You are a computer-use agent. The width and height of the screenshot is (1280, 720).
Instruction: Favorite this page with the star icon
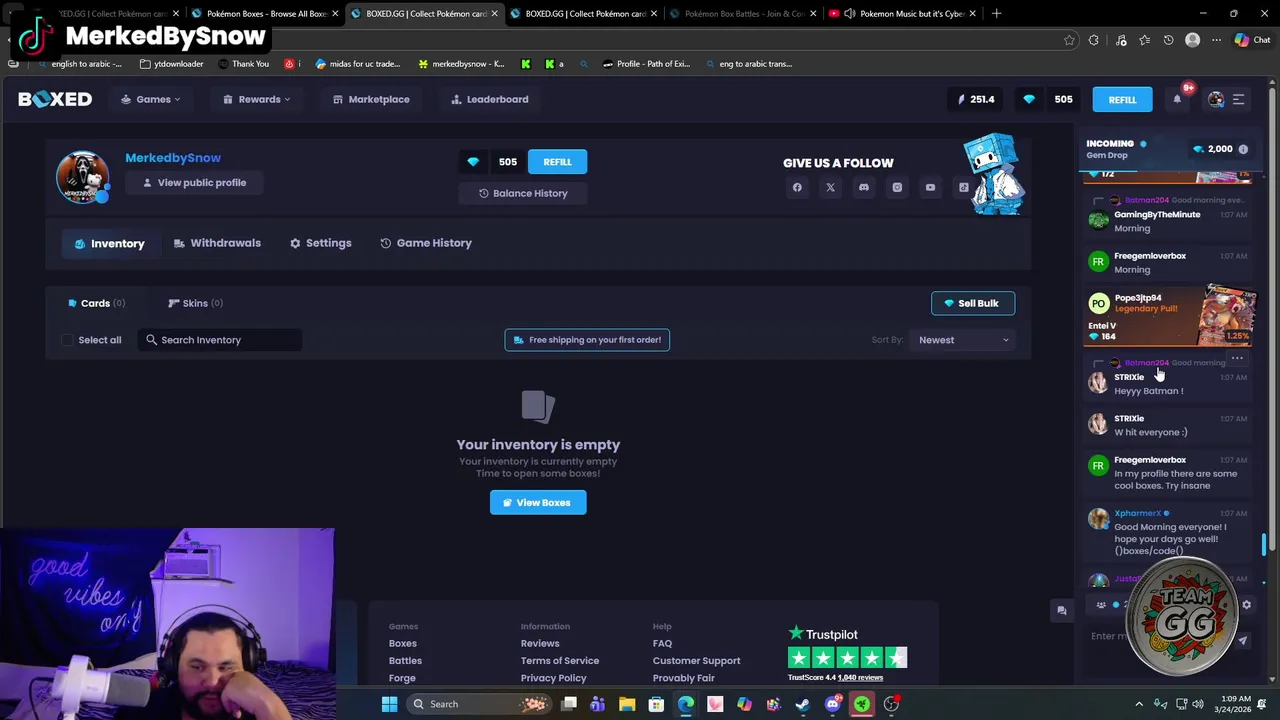click(1069, 40)
